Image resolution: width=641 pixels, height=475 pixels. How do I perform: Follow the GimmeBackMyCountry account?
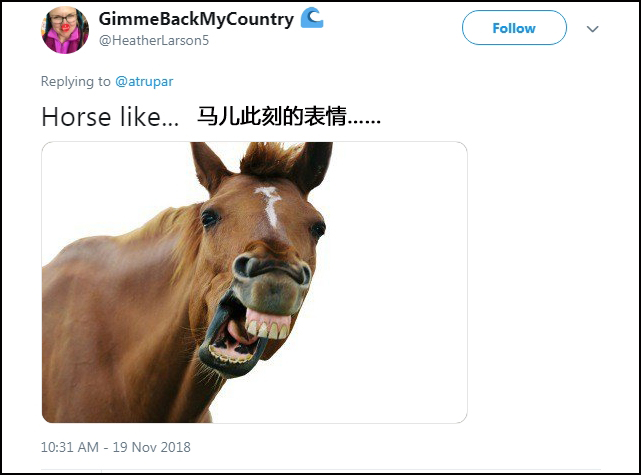514,28
